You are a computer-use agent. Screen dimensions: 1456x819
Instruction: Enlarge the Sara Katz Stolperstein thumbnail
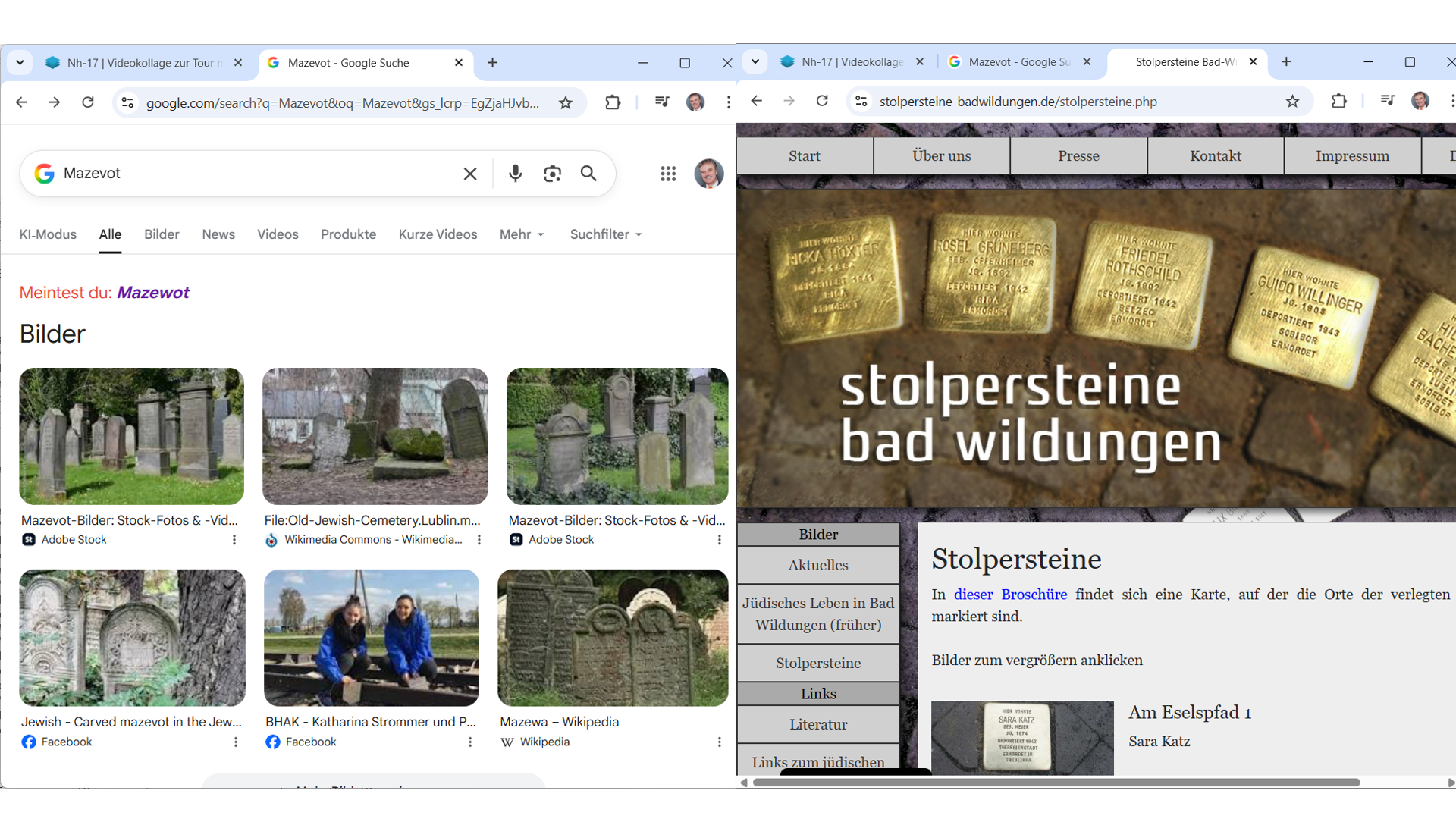[x=1021, y=737]
